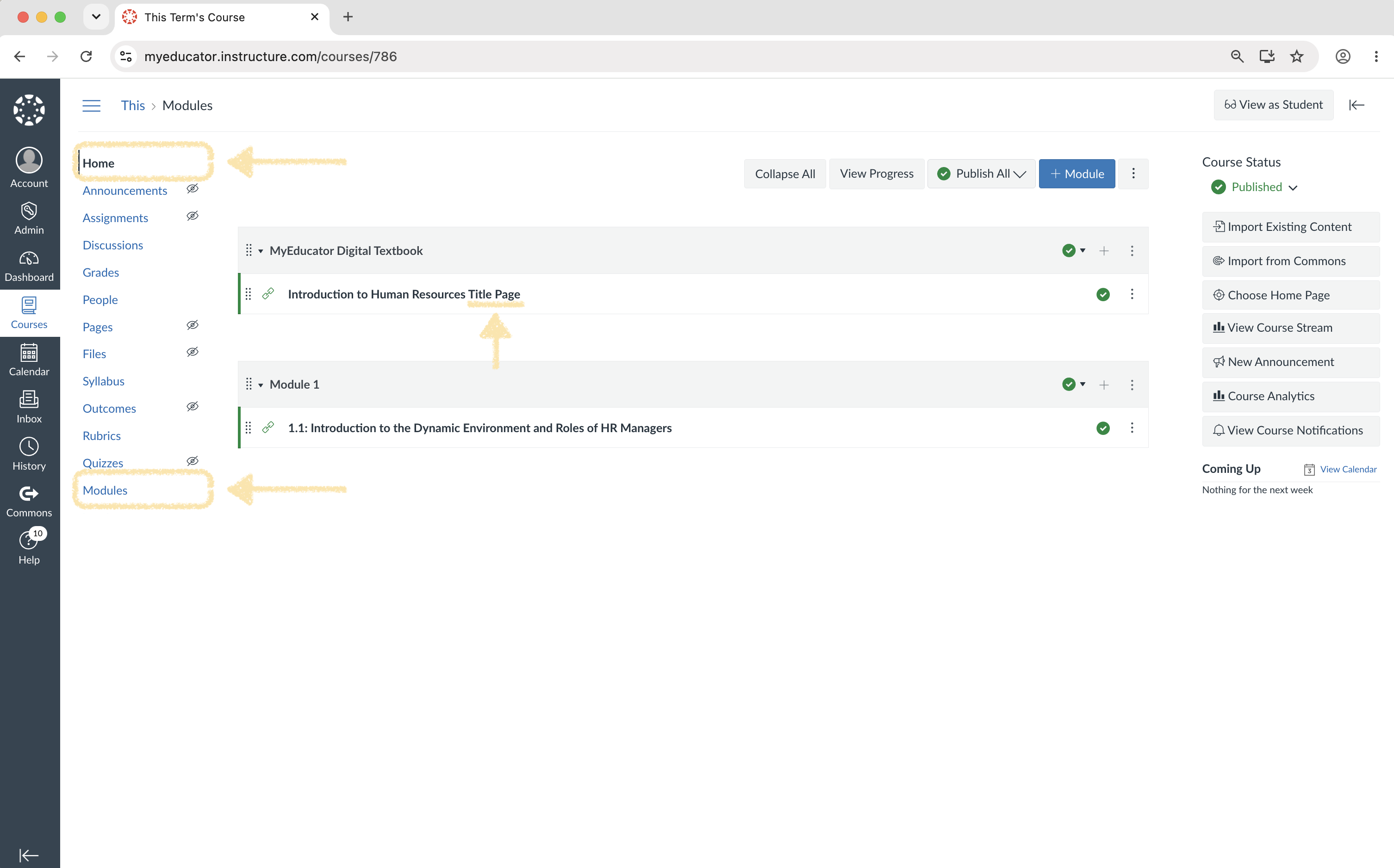The height and width of the screenshot is (868, 1394).
Task: Grab drag handle of Module 1
Action: [249, 384]
